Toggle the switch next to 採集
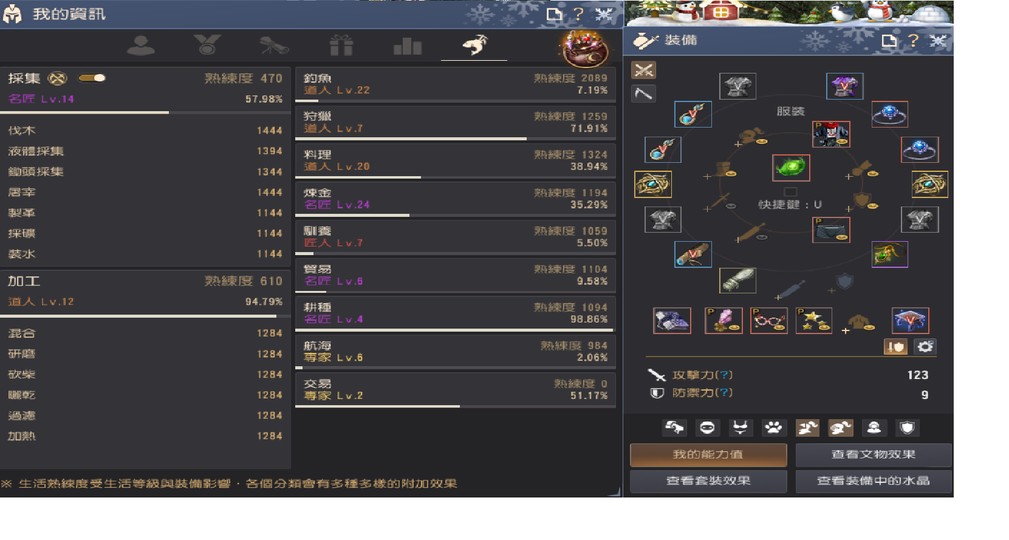The width and height of the screenshot is (1009, 540). (x=92, y=79)
